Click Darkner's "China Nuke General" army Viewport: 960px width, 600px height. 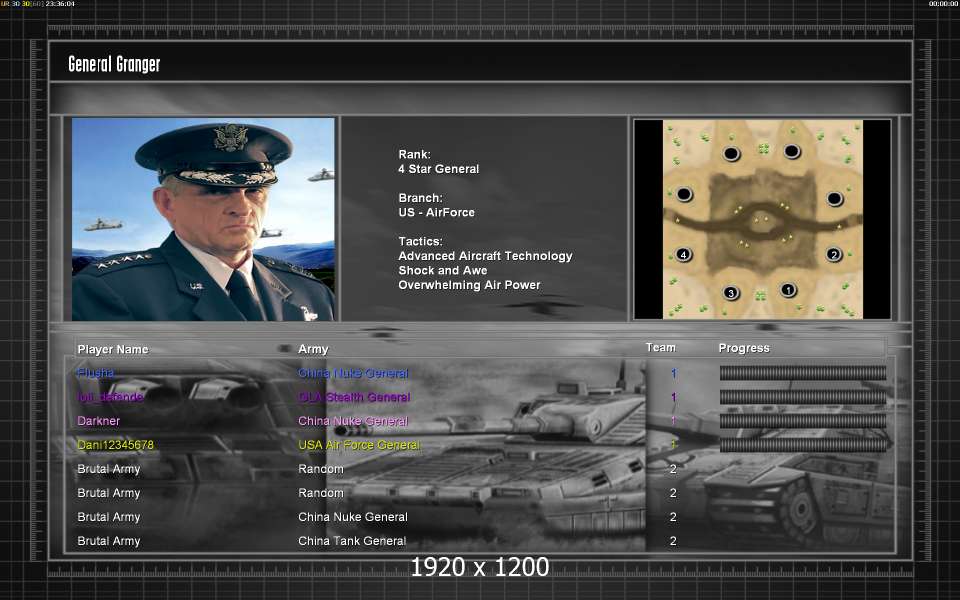click(x=353, y=421)
